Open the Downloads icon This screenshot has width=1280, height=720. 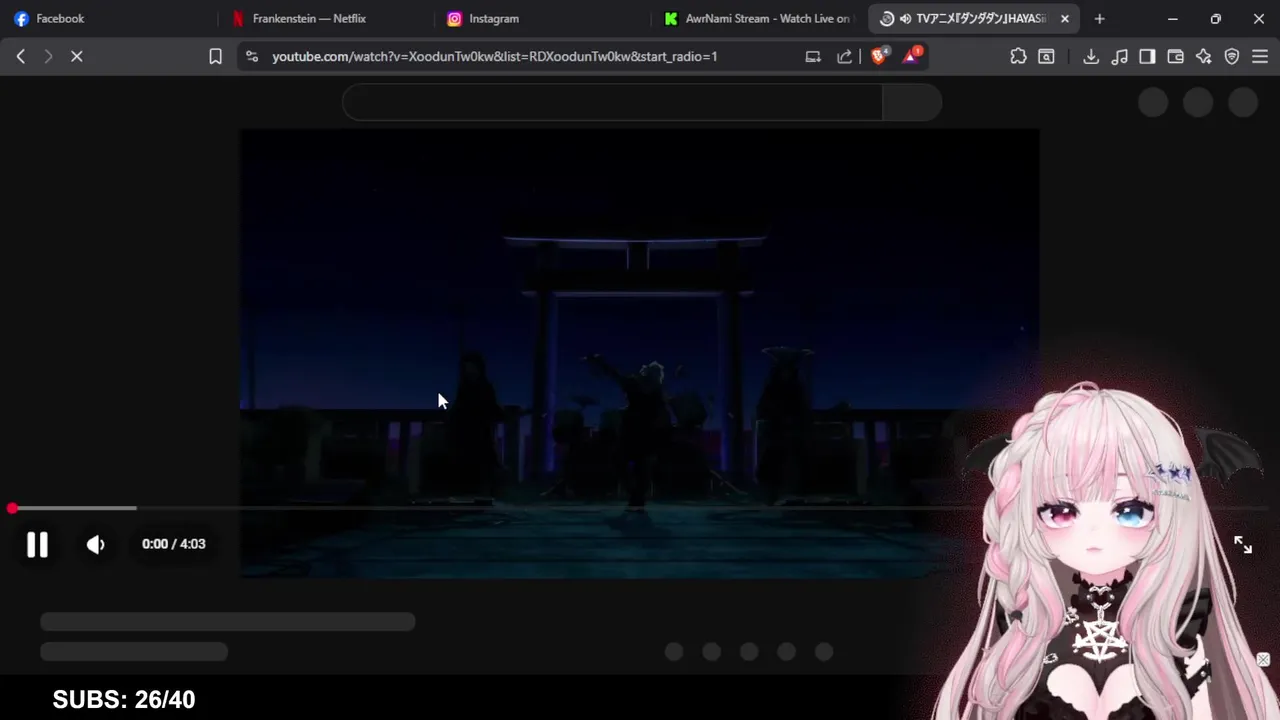(x=1091, y=57)
